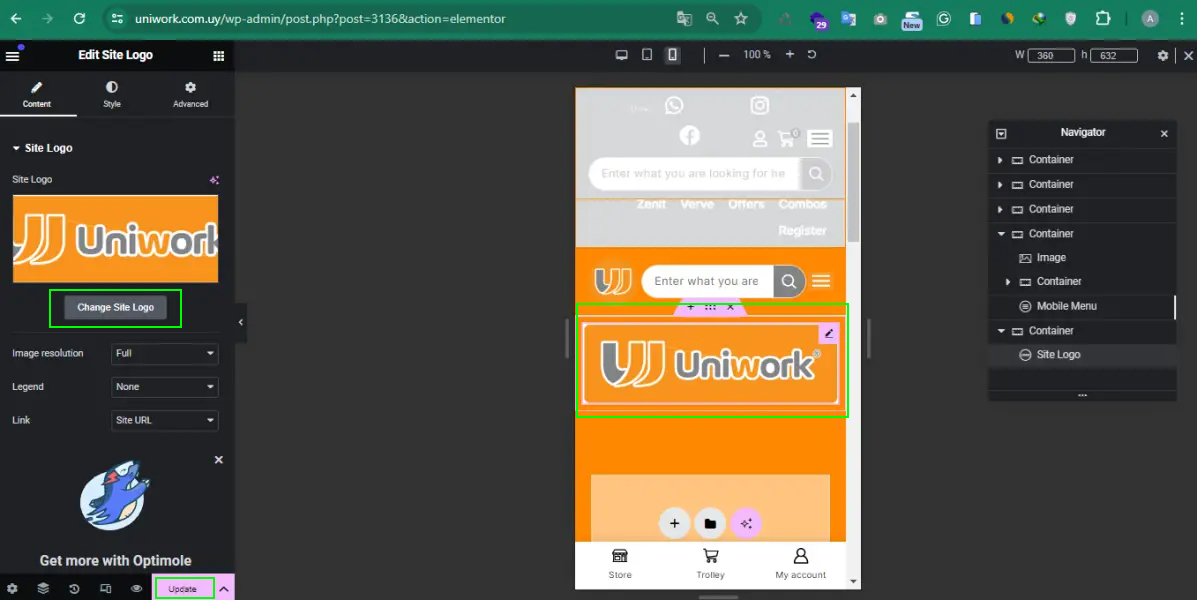Toggle the Navigator layers icon in footer
Screen dimensions: 1197x600
(x=43, y=589)
